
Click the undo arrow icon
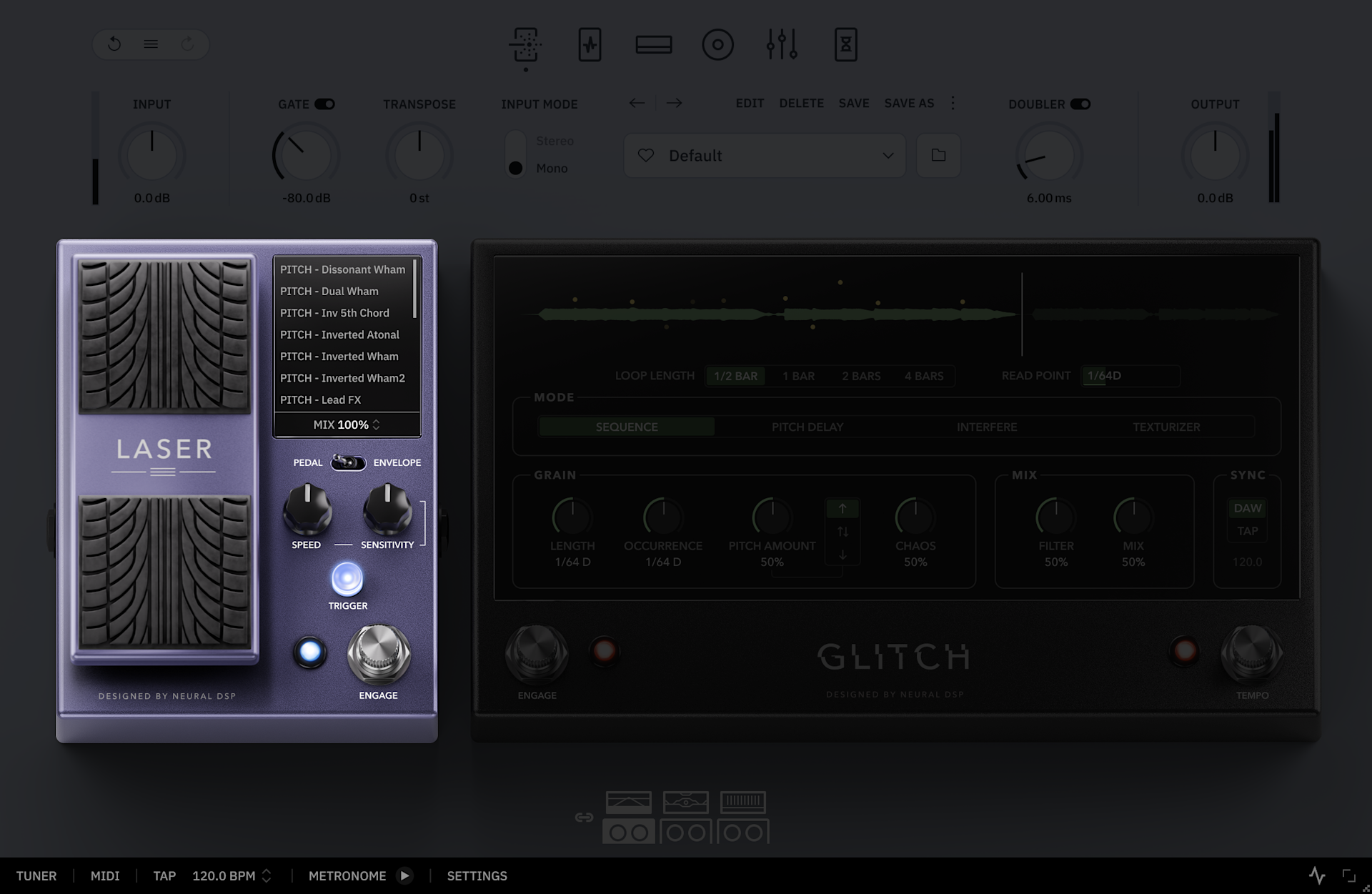coord(114,44)
